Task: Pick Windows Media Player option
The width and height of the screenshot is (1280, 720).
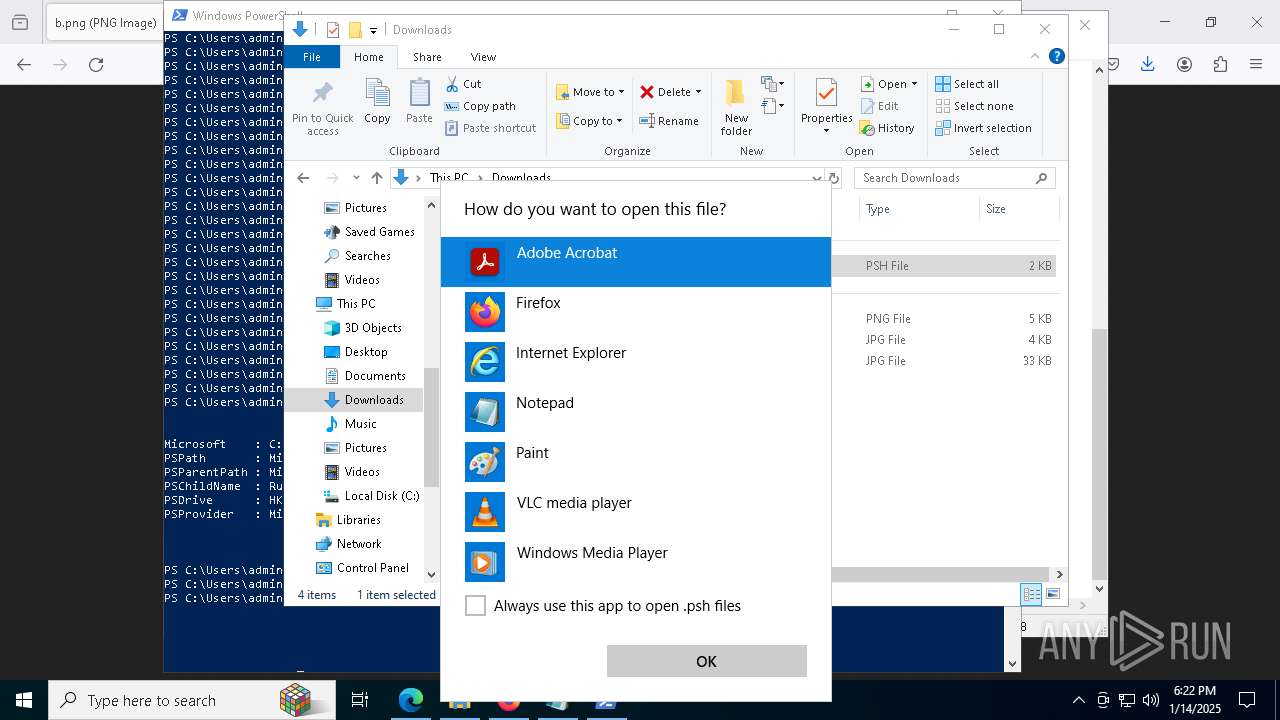Action: pyautogui.click(x=635, y=562)
